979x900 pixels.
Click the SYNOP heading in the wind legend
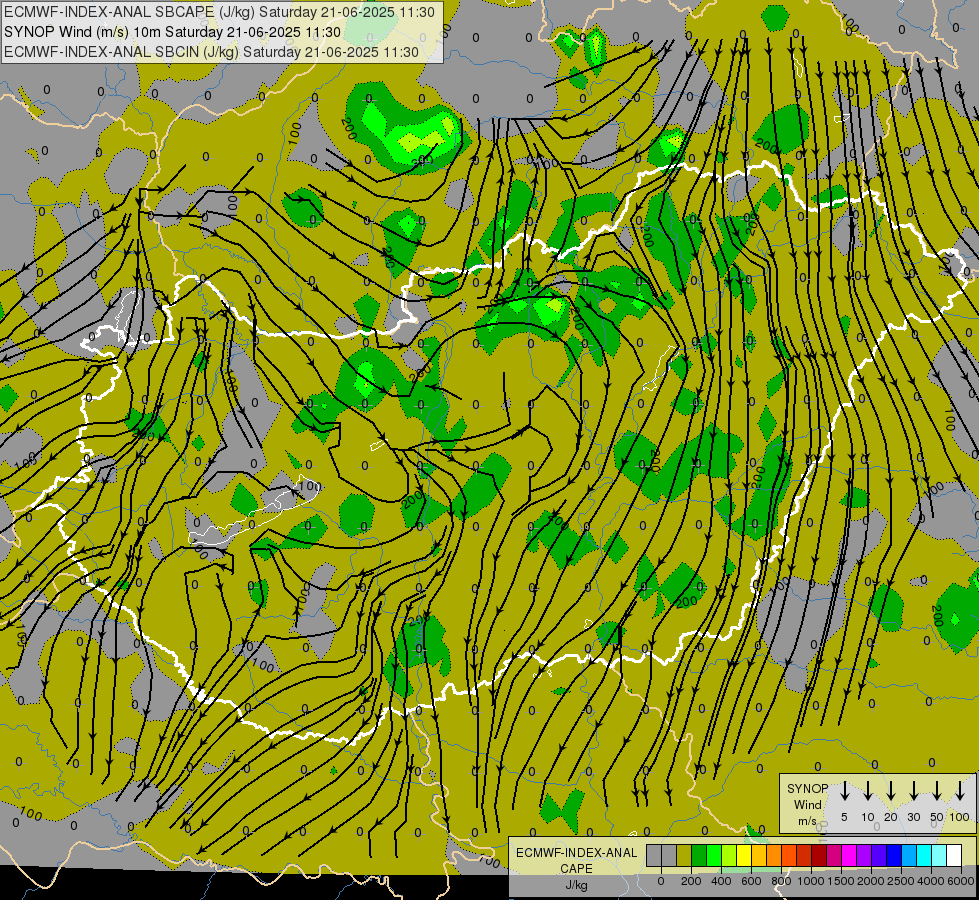point(808,788)
